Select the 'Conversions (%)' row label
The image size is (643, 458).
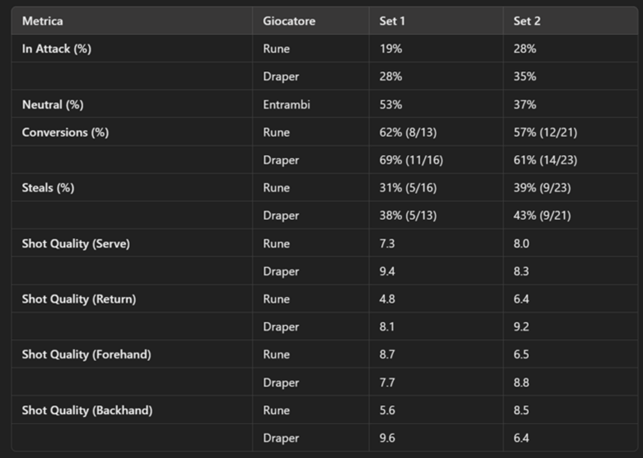64,132
